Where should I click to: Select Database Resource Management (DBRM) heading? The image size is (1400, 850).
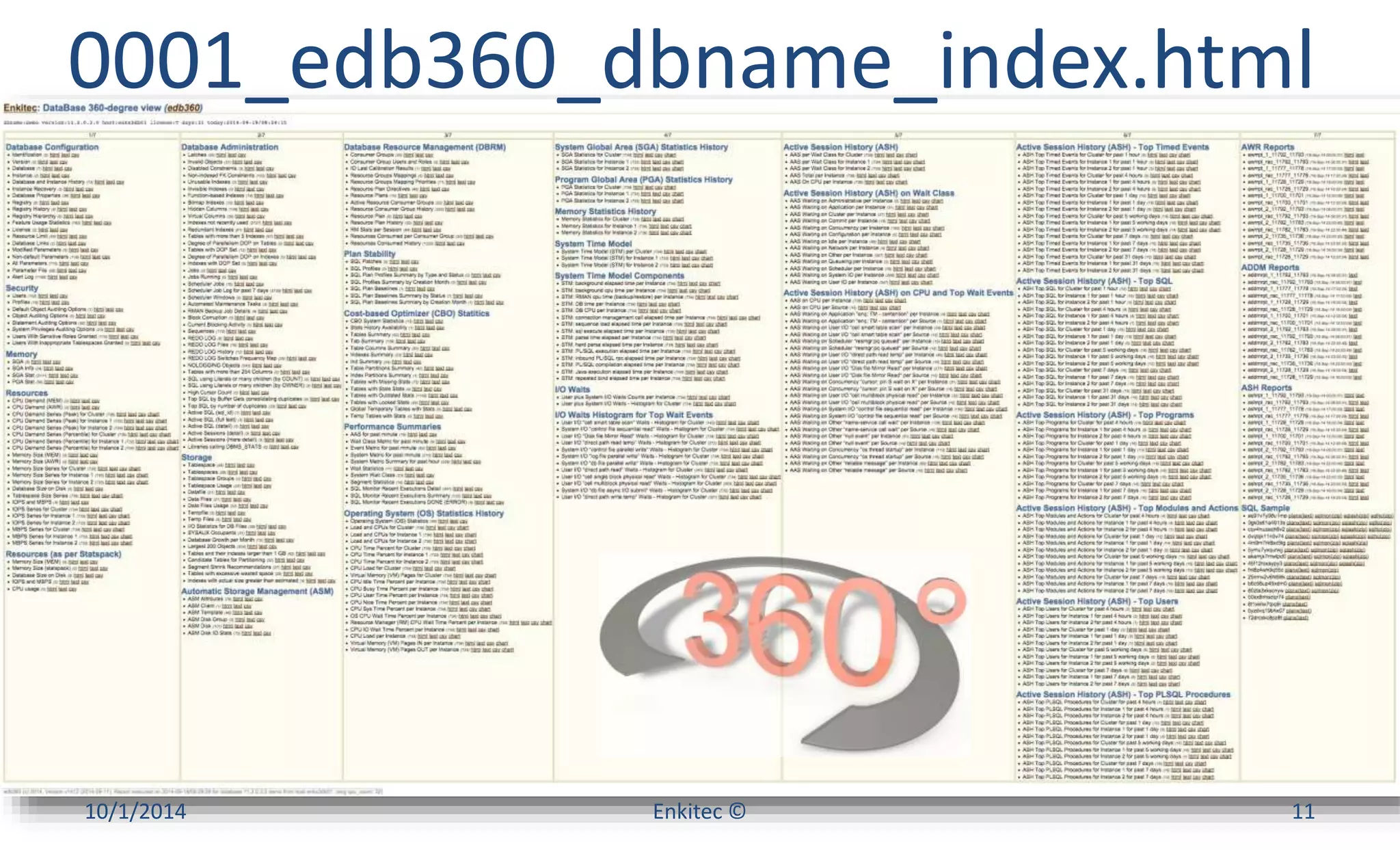[425, 146]
